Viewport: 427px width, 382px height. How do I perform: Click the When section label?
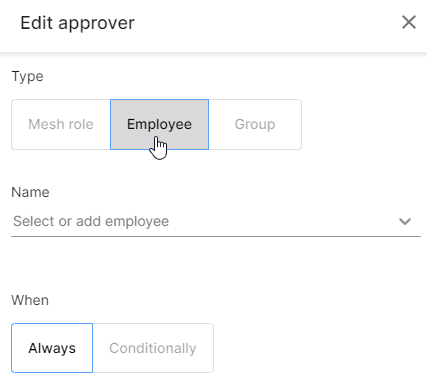pyautogui.click(x=30, y=300)
